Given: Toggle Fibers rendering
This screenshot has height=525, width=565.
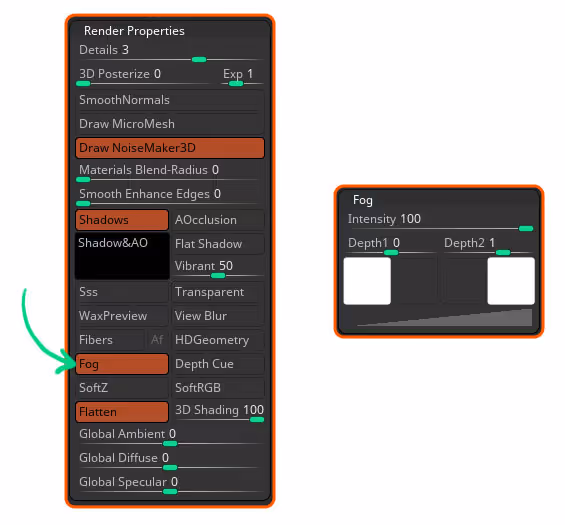Looking at the screenshot, I should click(x=111, y=340).
